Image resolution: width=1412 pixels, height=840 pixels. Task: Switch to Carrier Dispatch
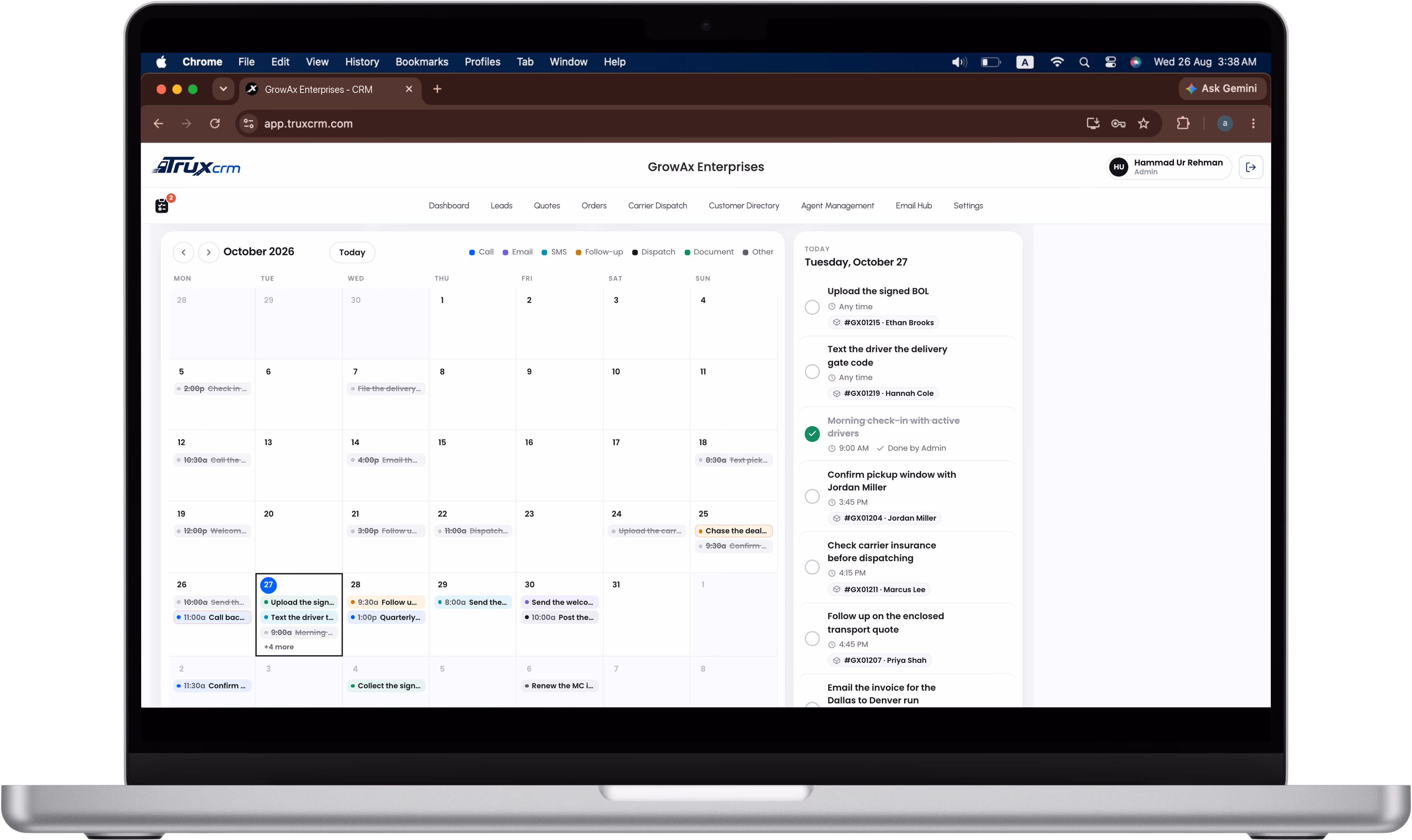coord(657,205)
